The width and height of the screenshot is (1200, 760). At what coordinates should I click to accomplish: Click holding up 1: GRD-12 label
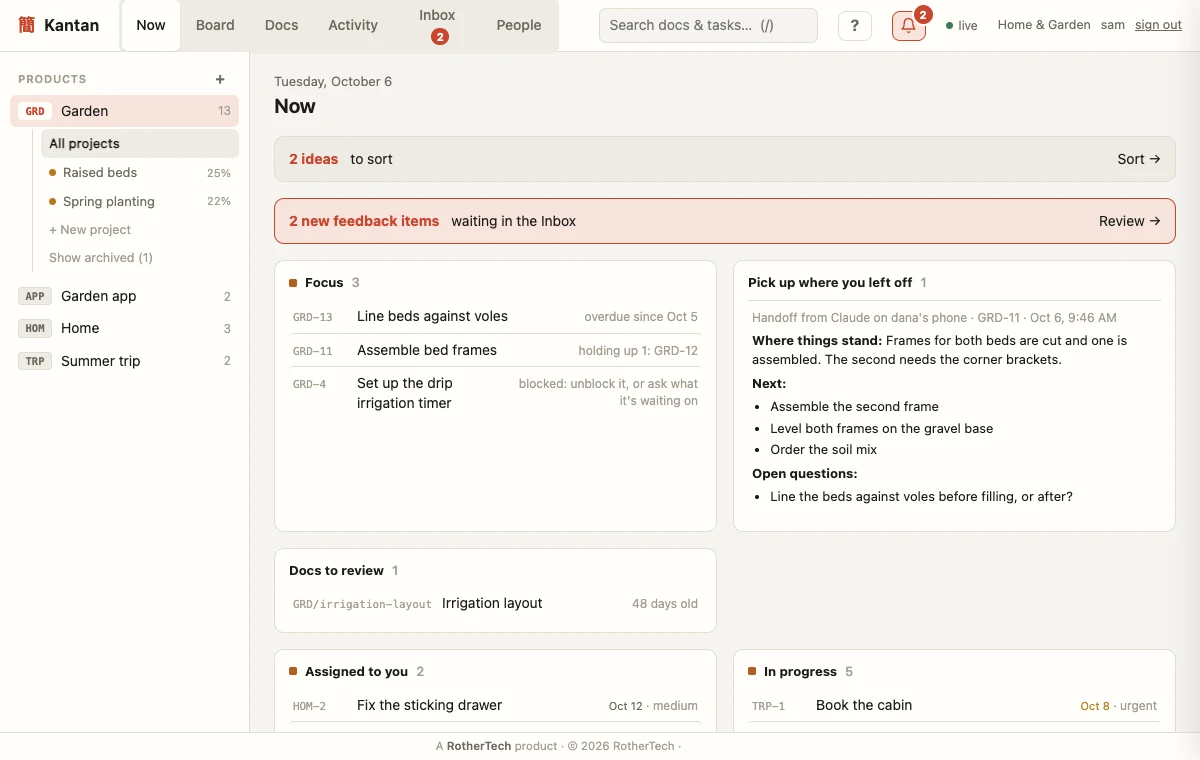click(638, 351)
